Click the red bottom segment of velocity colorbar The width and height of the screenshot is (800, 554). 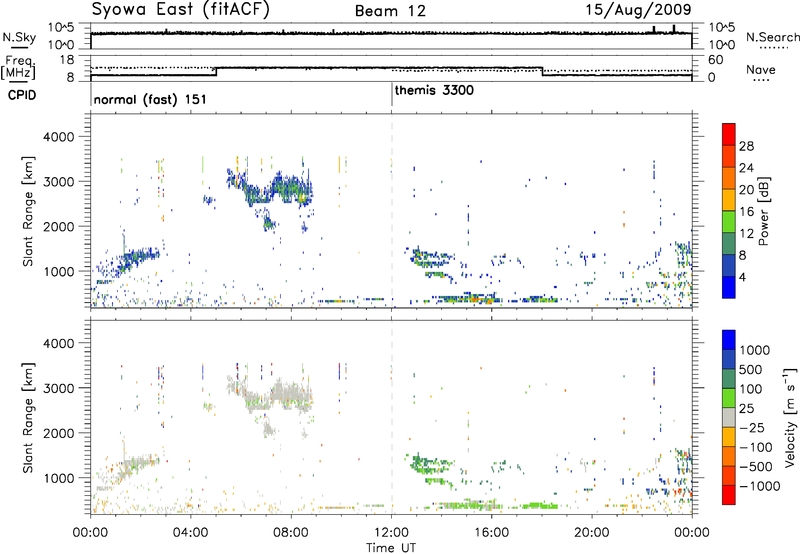coord(729,495)
